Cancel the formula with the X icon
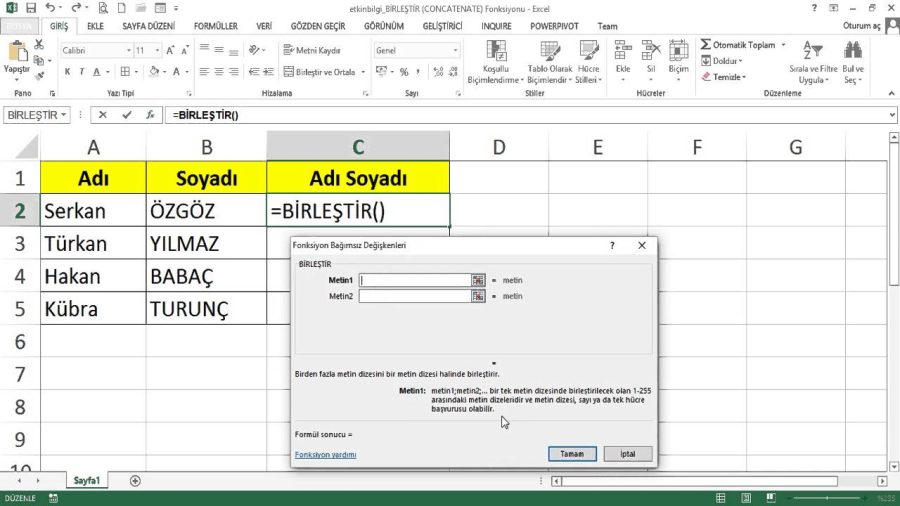Screen dimensions: 900x506 tap(105, 115)
